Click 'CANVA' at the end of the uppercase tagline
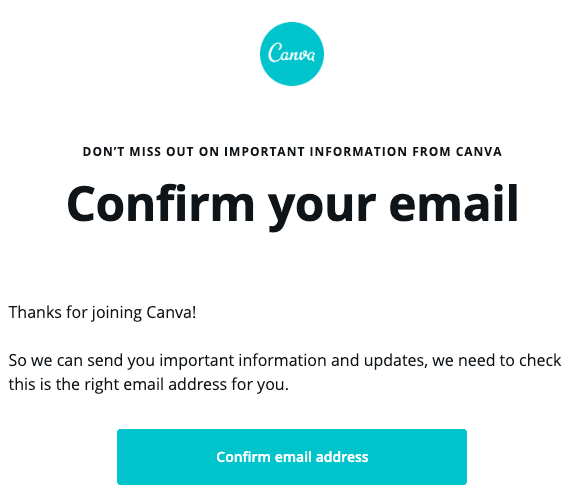 (479, 152)
